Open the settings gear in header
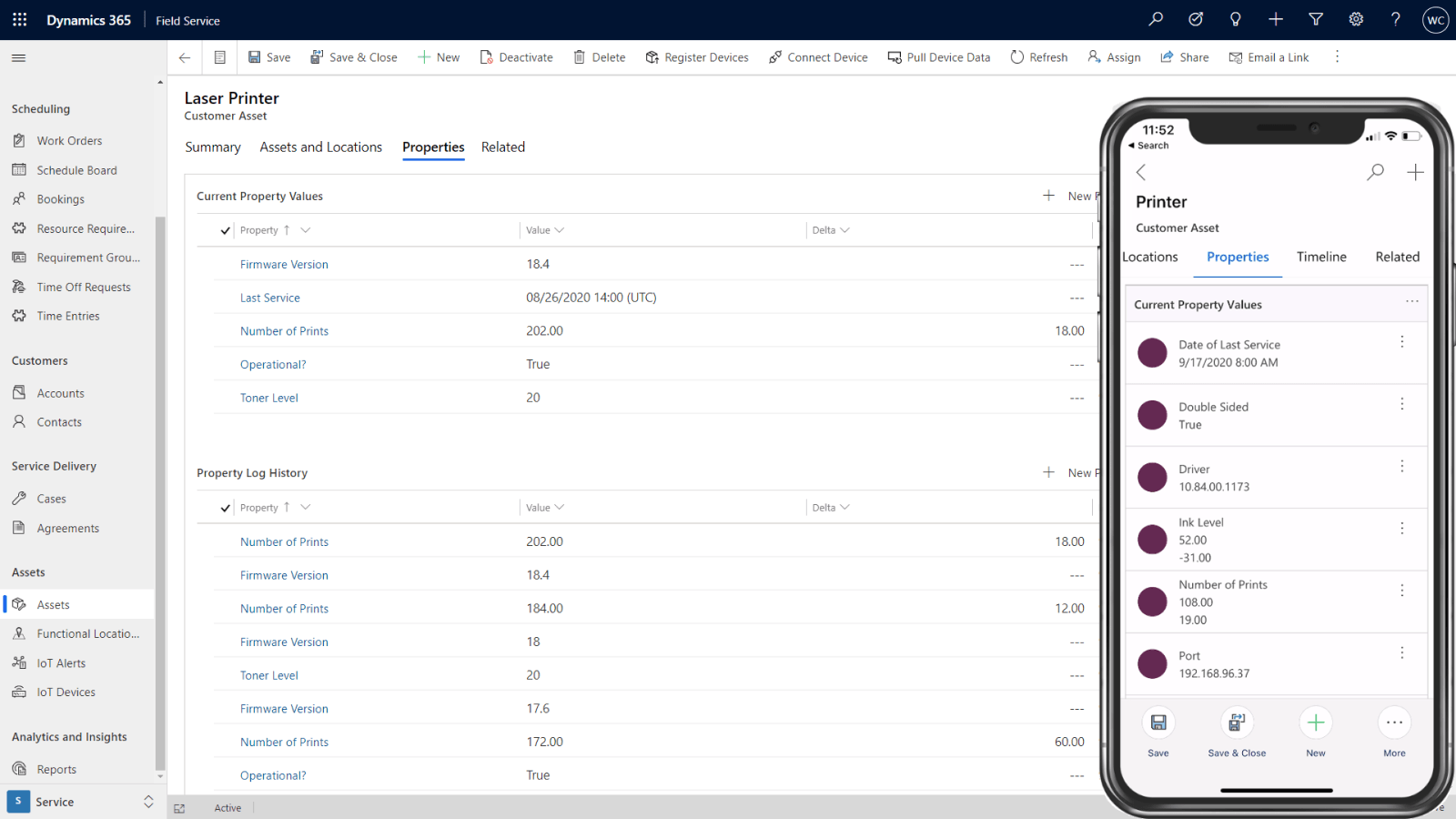This screenshot has width=1456, height=819. click(1356, 19)
